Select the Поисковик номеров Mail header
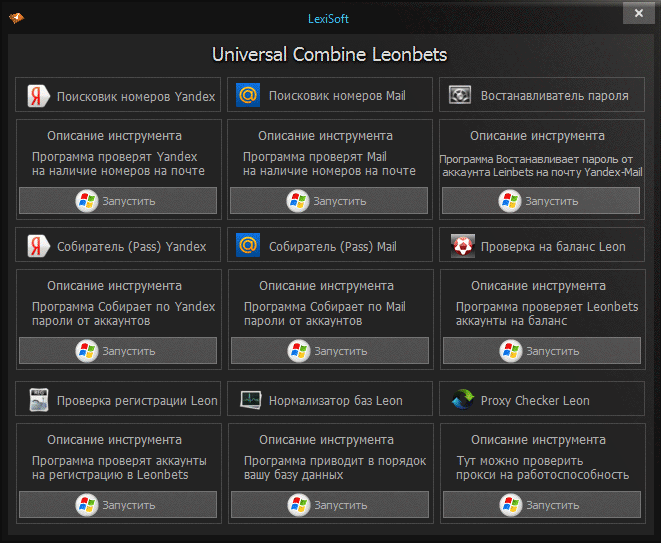The image size is (661, 543). click(330, 95)
